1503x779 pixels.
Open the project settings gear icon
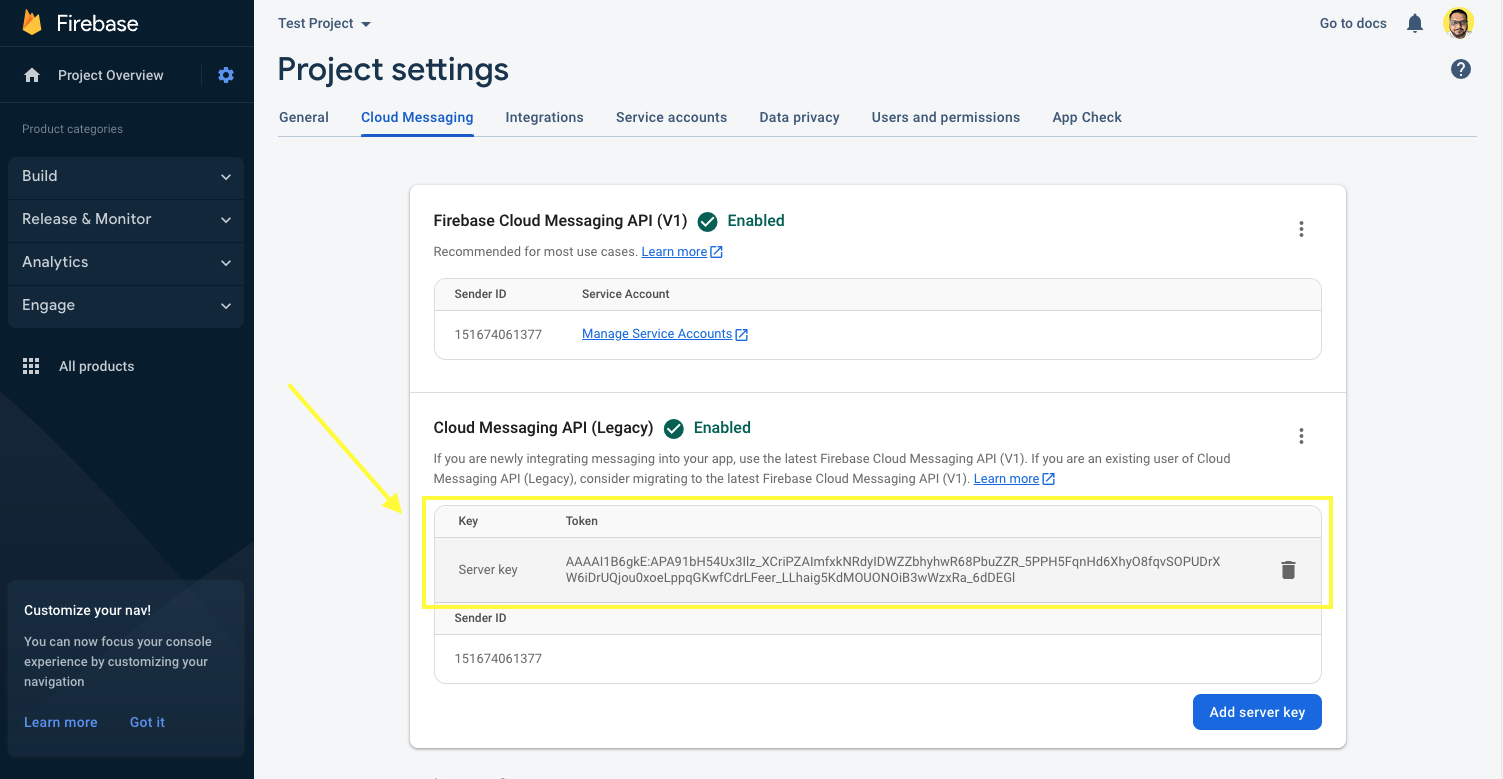pos(226,75)
